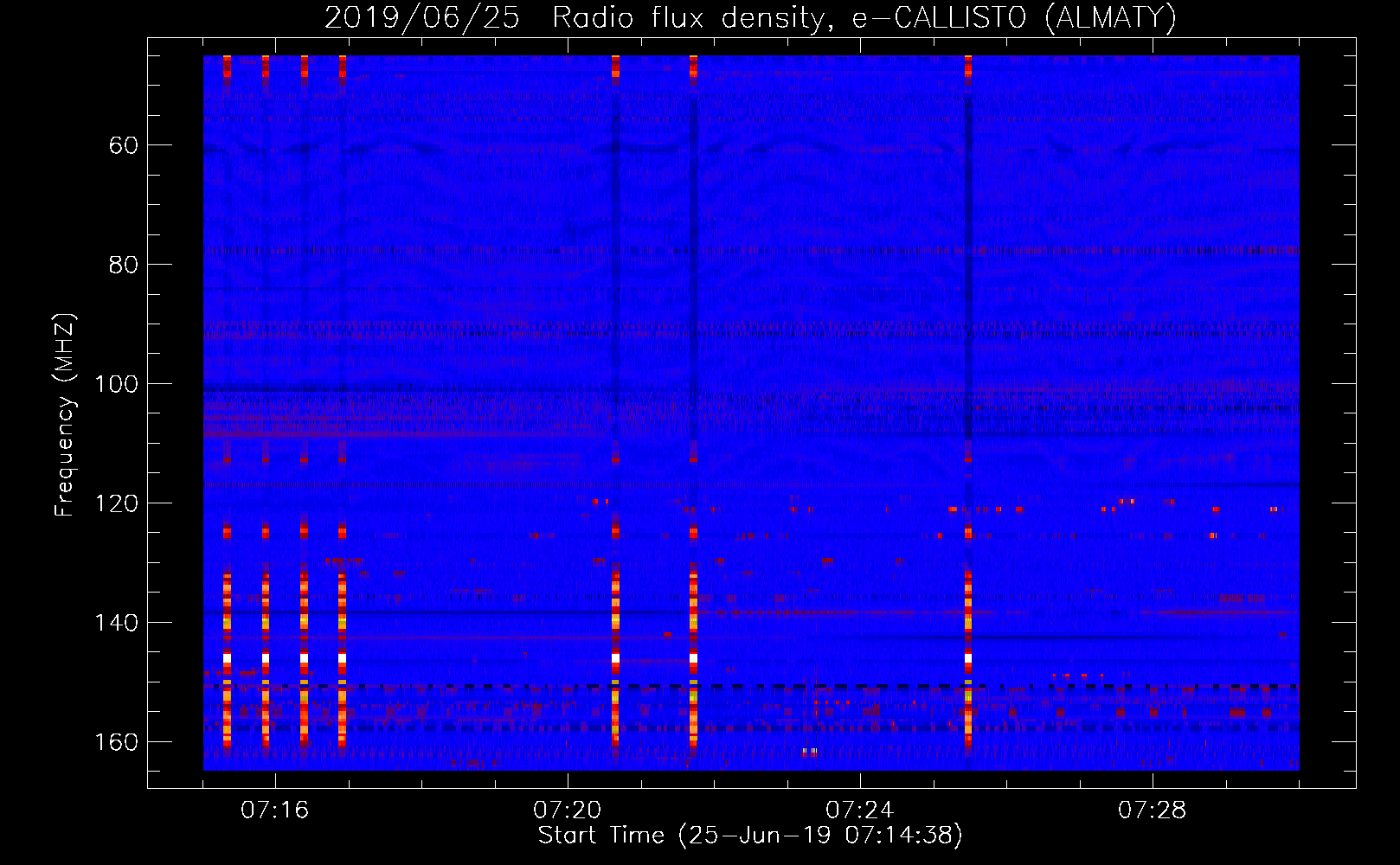Screen dimensions: 1400x865
Task: Click the 'Start Time (25-Jun-19 07:14:38)' axis label
Action: tap(750, 836)
